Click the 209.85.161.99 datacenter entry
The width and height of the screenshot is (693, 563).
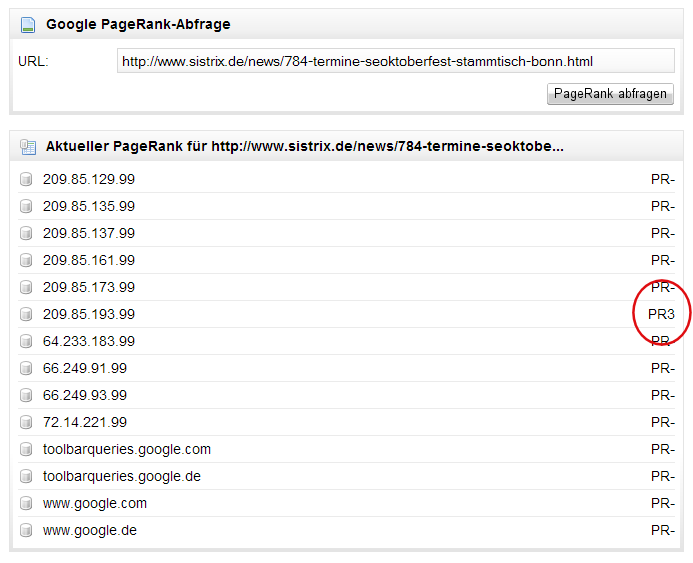pyautogui.click(x=89, y=261)
